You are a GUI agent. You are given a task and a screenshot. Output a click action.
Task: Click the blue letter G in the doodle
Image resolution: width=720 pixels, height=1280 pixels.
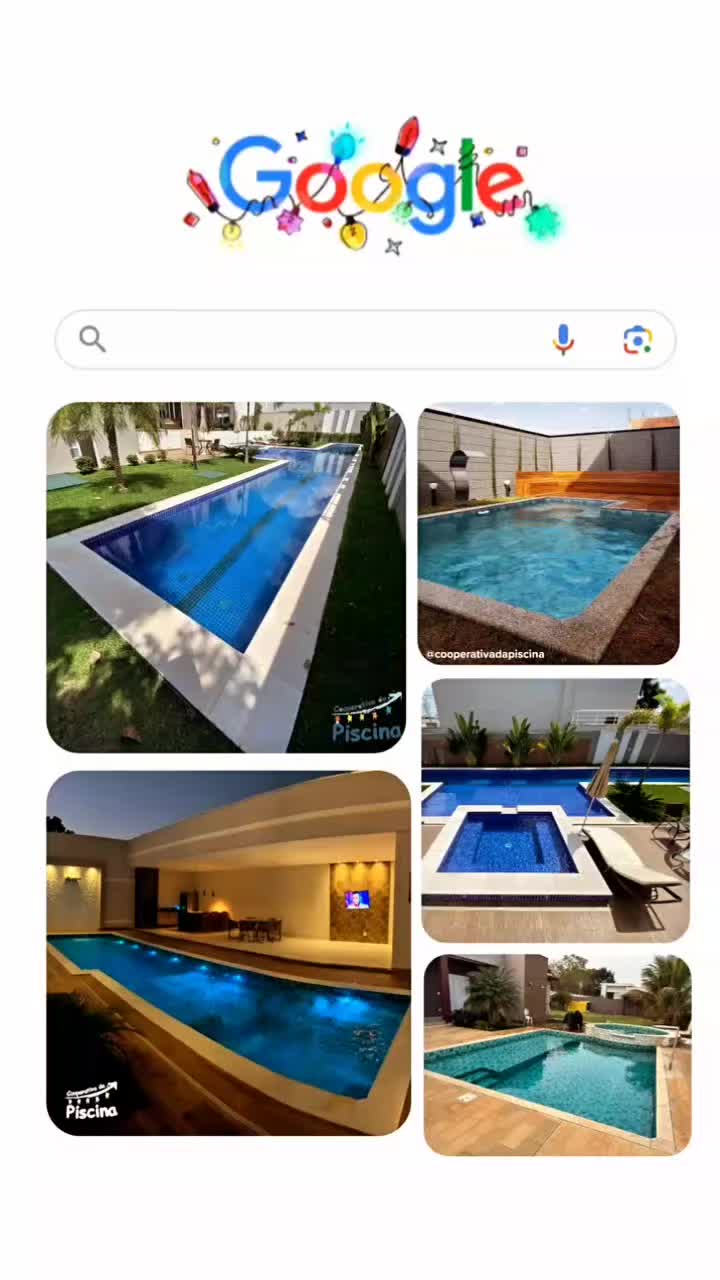click(x=252, y=177)
